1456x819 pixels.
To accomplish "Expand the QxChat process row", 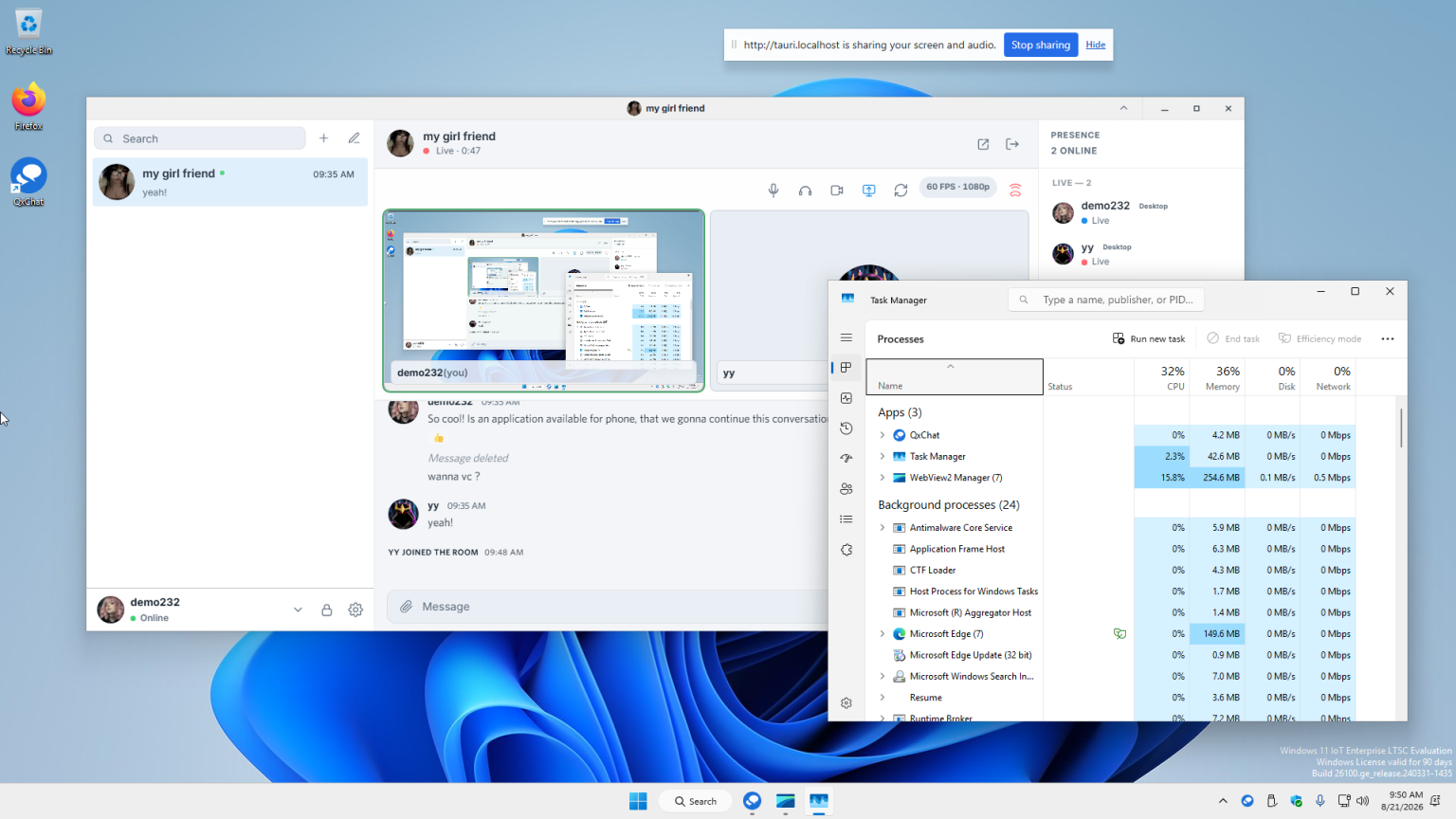I will (883, 435).
